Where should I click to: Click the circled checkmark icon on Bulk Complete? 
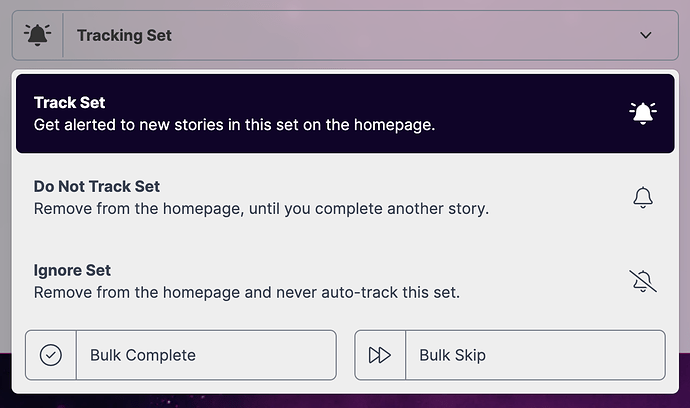[51, 355]
